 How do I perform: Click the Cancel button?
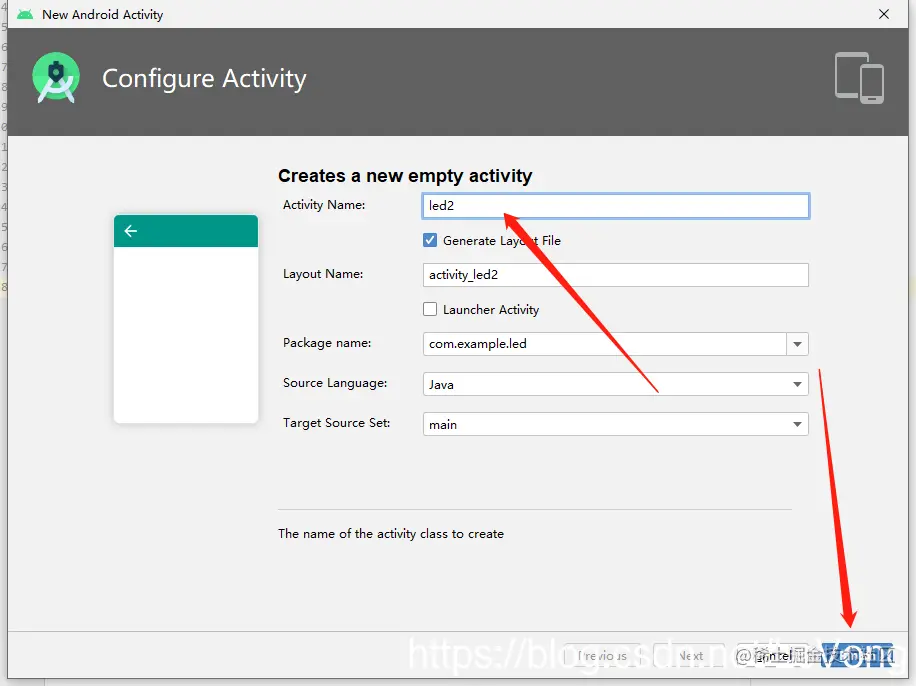point(775,656)
